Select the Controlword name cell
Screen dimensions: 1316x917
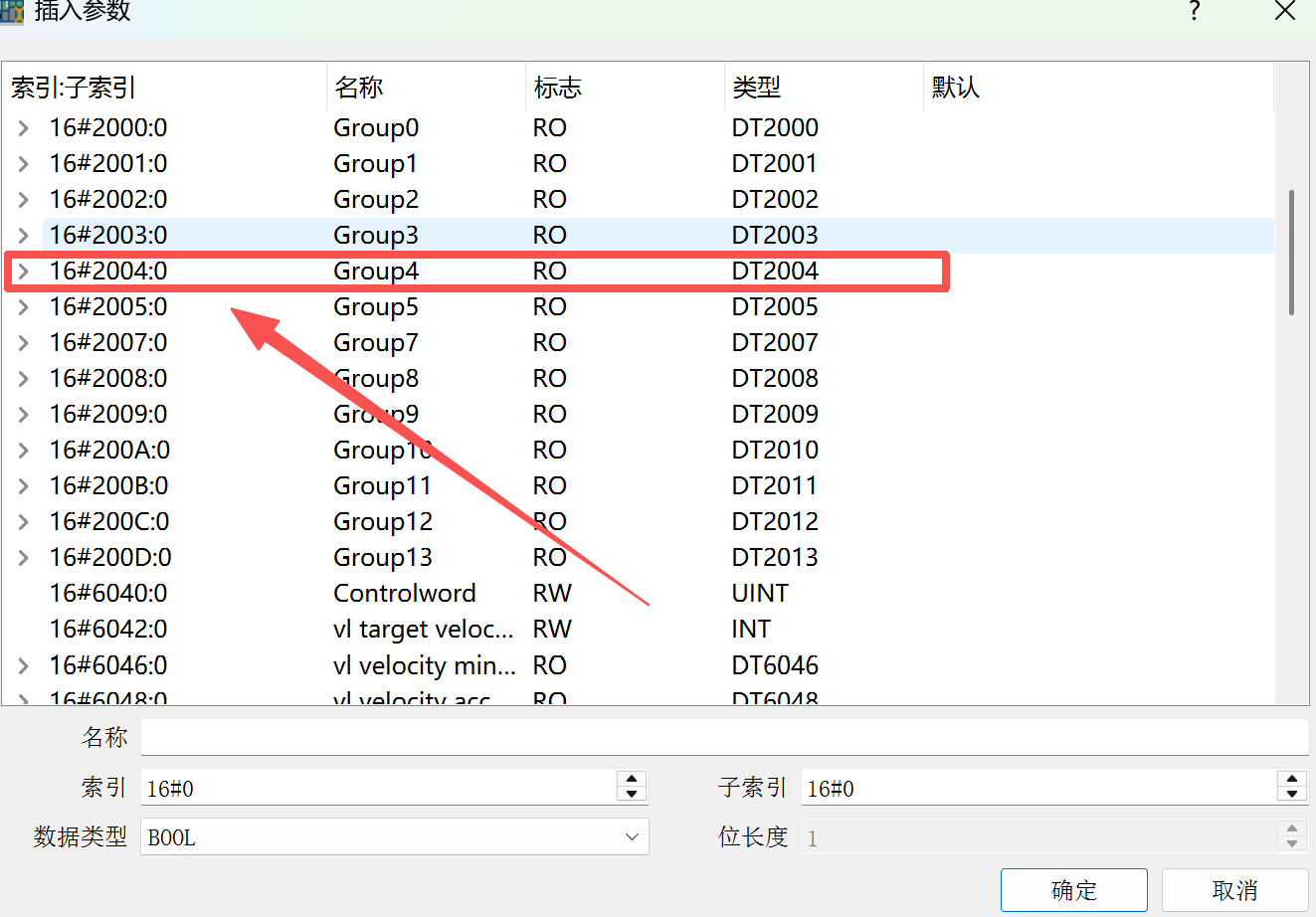[x=405, y=594]
